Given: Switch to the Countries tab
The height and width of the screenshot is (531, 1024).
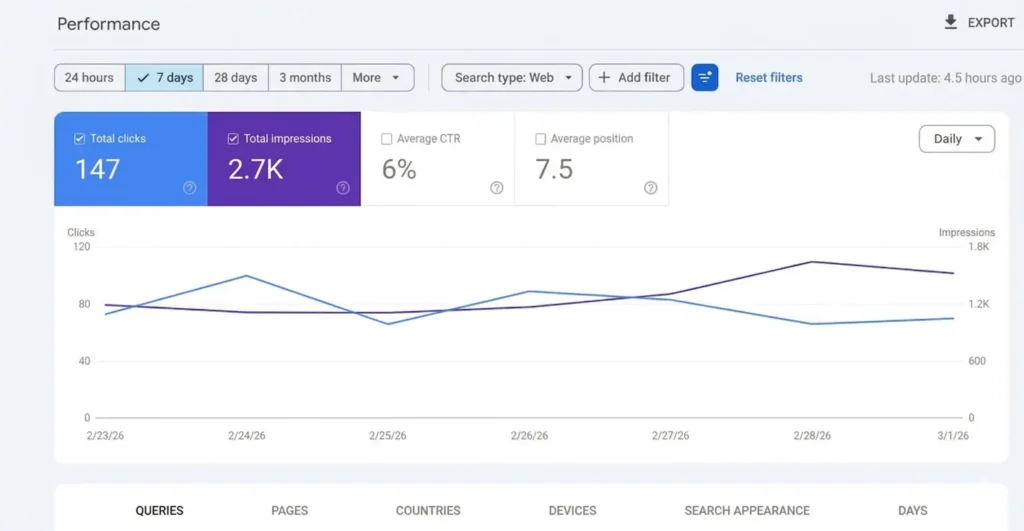Looking at the screenshot, I should (428, 510).
